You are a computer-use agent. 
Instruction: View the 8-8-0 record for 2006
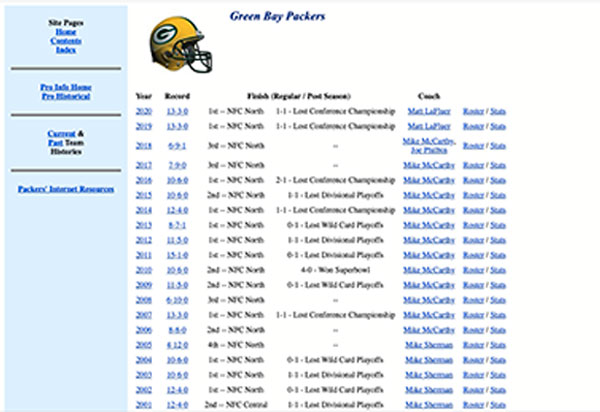pos(177,330)
